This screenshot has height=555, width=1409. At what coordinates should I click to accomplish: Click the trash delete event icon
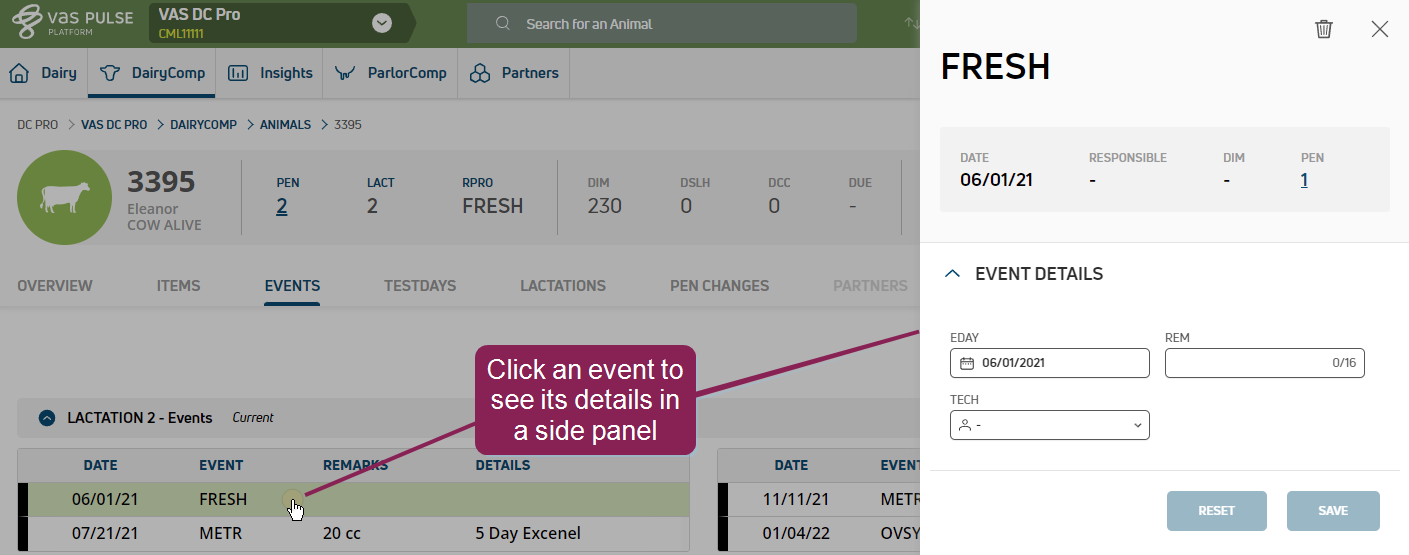tap(1323, 29)
